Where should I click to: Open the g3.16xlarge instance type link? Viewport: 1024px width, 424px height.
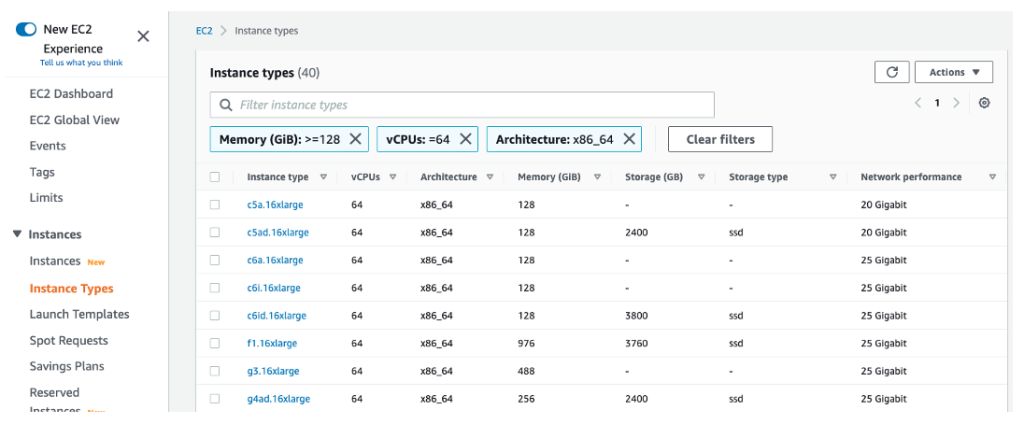[x=273, y=371]
